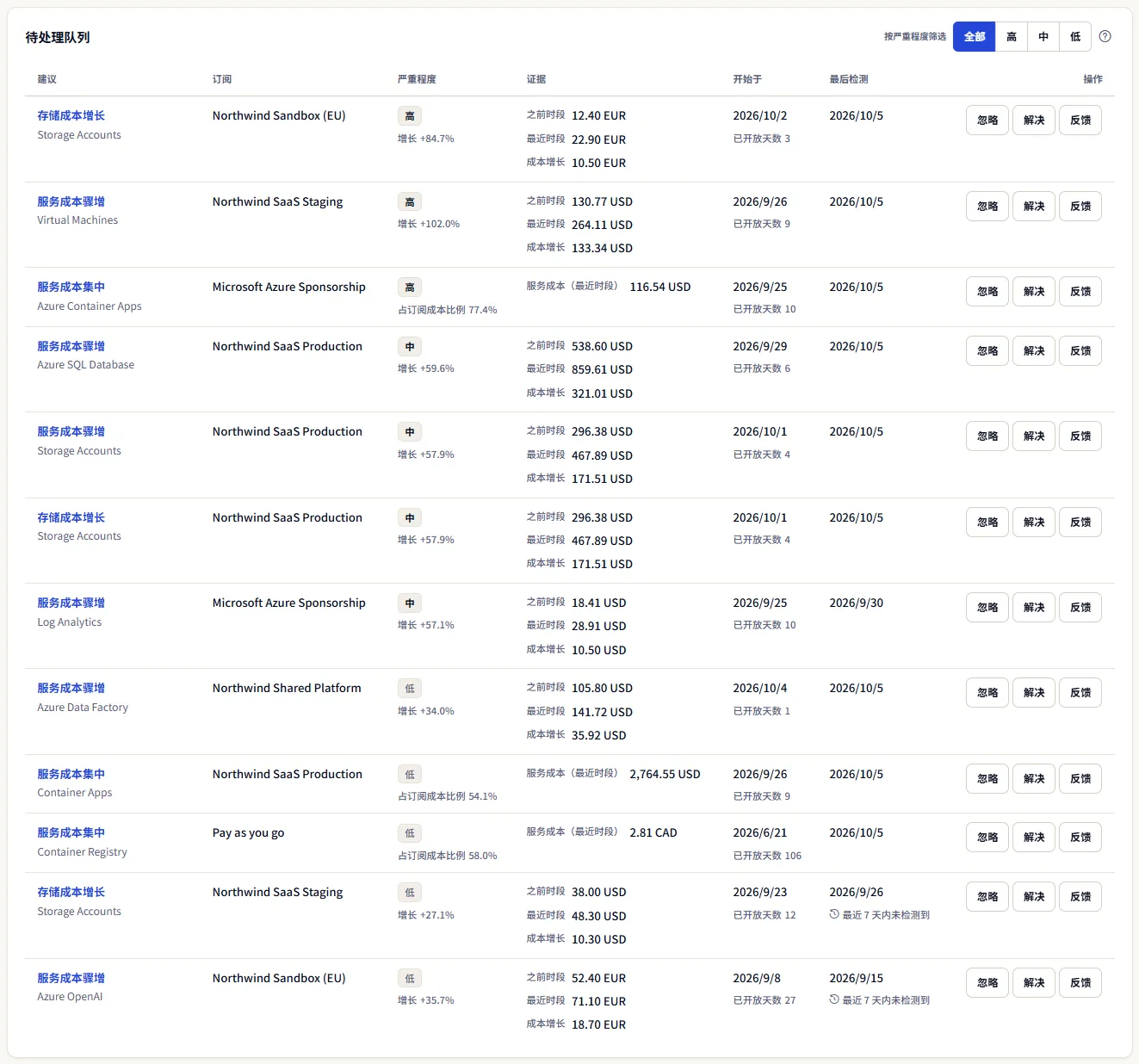Click 反馈 for the Log Analytics row
1139x1064 pixels.
point(1080,607)
